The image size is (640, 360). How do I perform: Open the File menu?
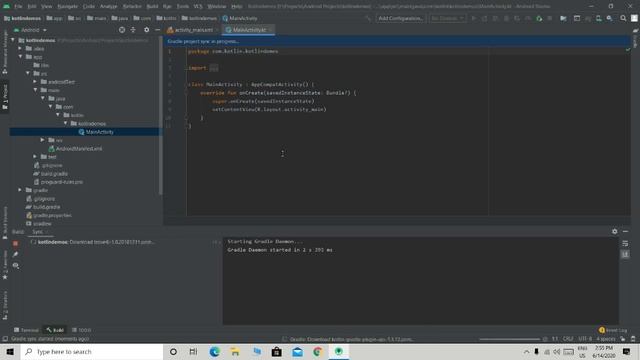click(x=18, y=7)
